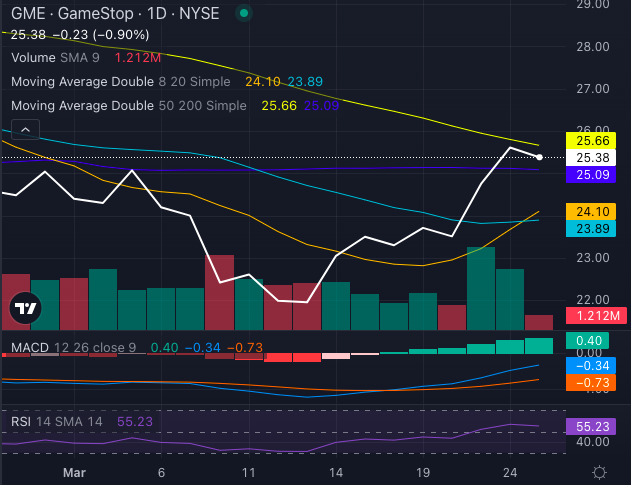Click the 24 date on time axis
Screen dimensions: 631x485
[508, 472]
